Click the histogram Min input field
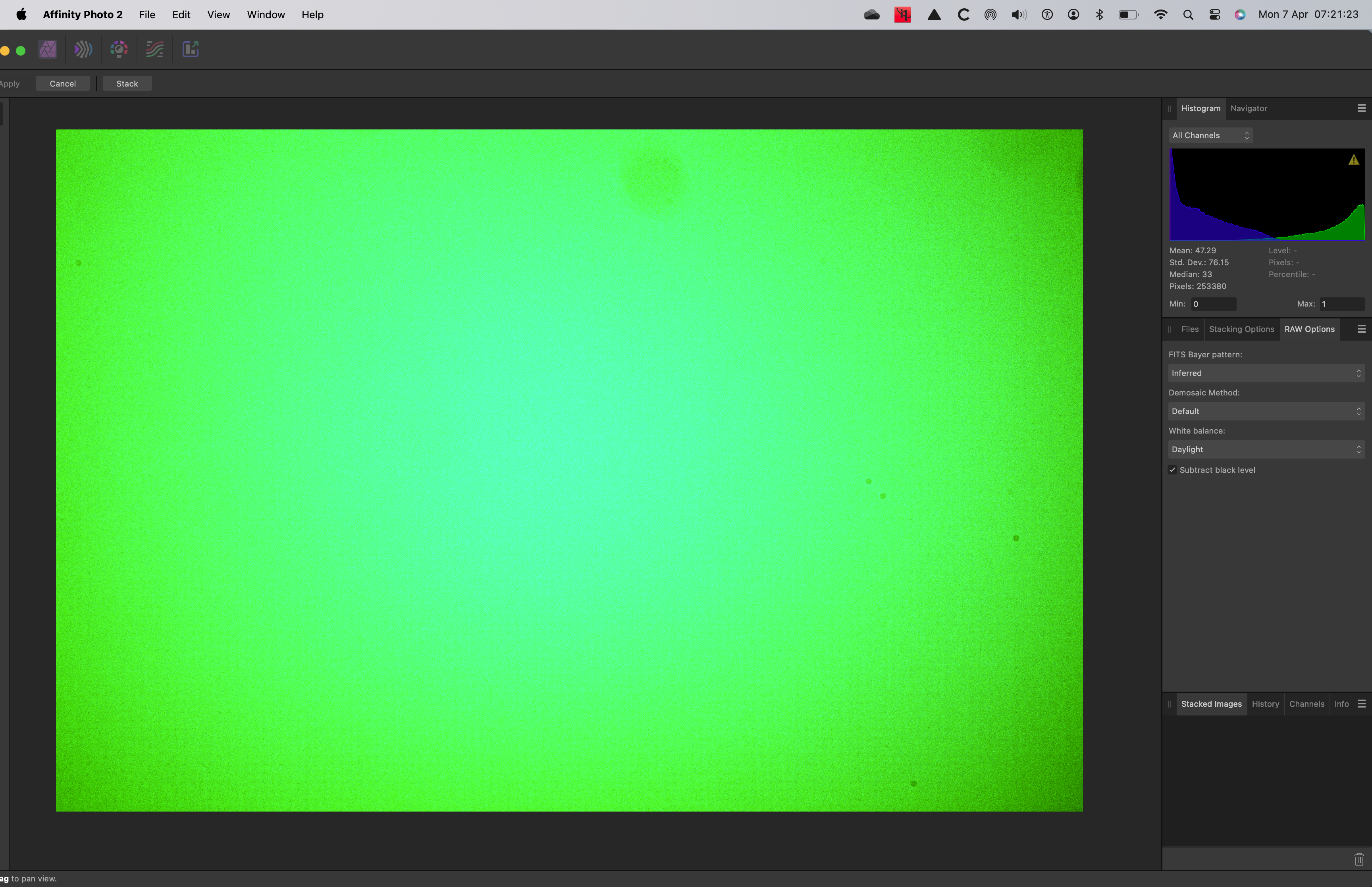Image resolution: width=1372 pixels, height=887 pixels. coord(1213,304)
